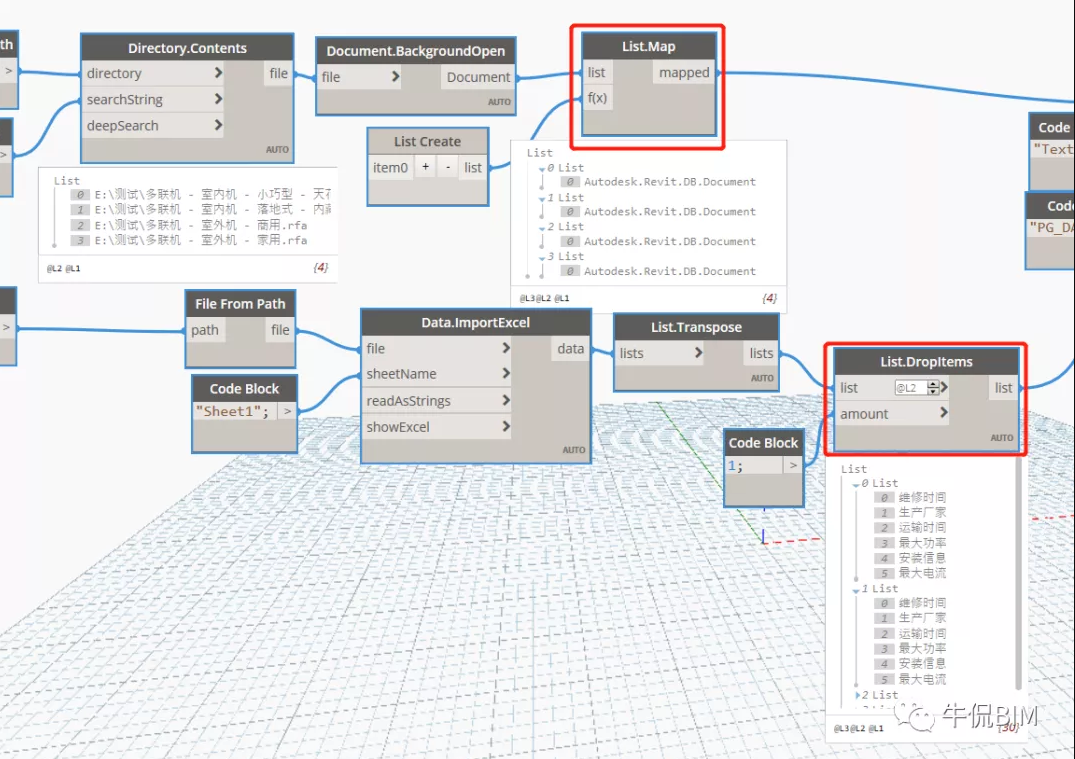Open the deepSearch port chevron
1075x759 pixels.
click(x=218, y=126)
